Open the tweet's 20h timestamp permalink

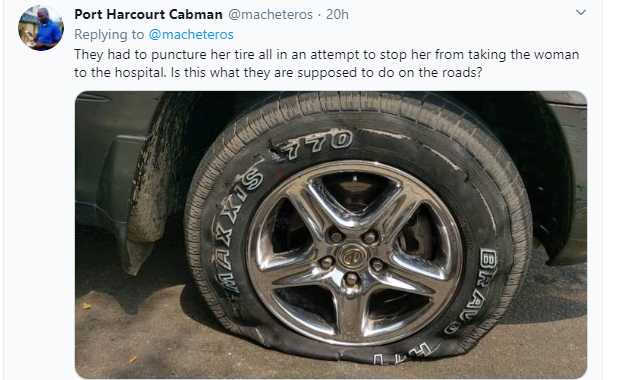337,15
